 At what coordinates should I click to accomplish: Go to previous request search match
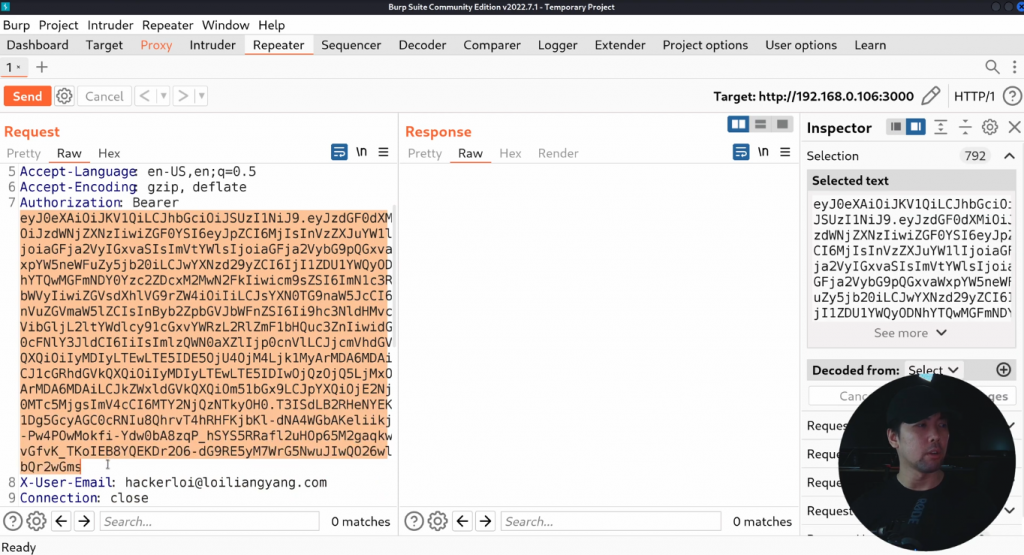pyautogui.click(x=61, y=521)
